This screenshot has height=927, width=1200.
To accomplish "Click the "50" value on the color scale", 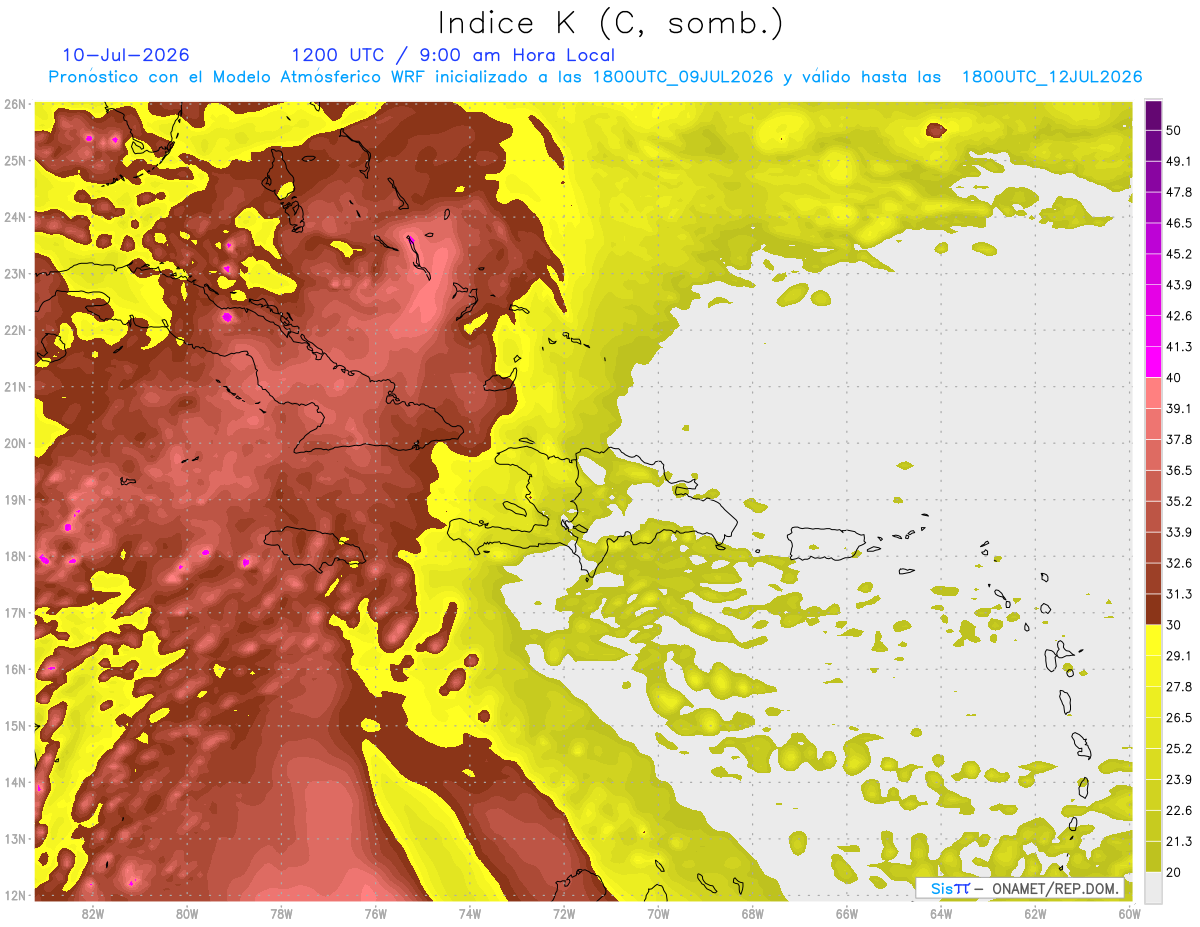I will (x=1173, y=130).
